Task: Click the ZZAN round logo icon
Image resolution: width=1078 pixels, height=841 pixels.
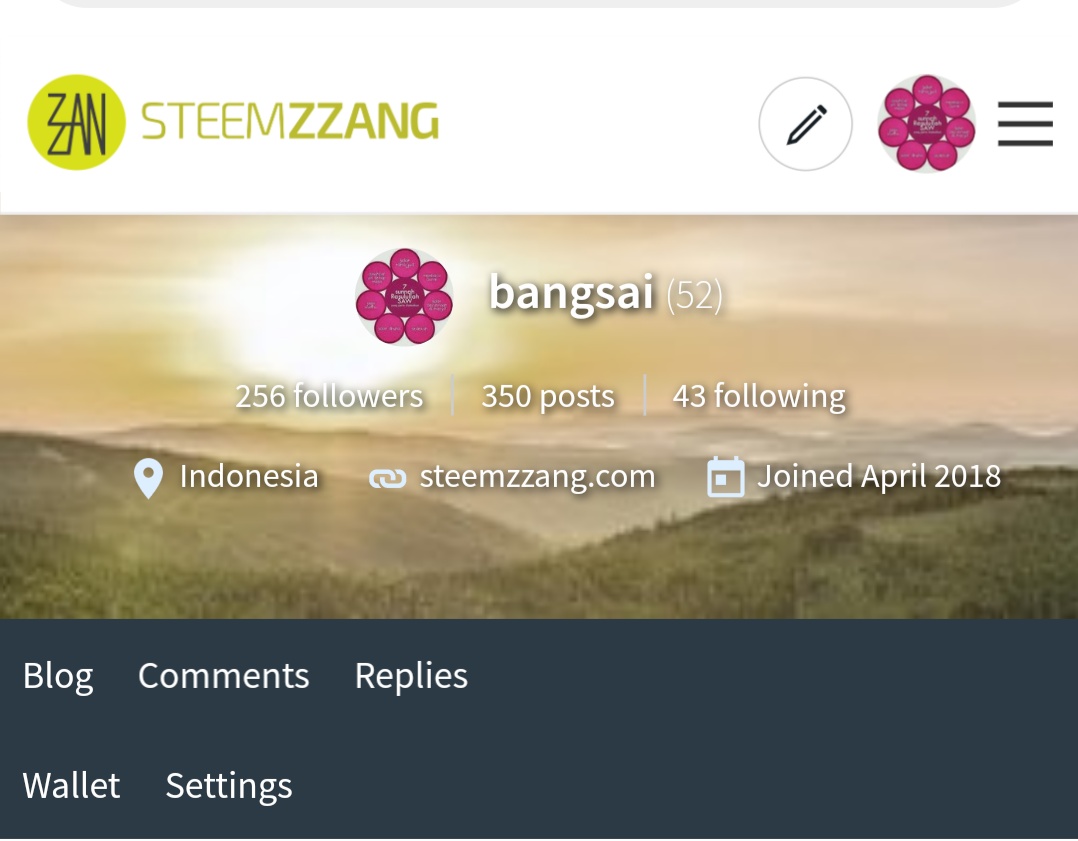Action: click(76, 122)
